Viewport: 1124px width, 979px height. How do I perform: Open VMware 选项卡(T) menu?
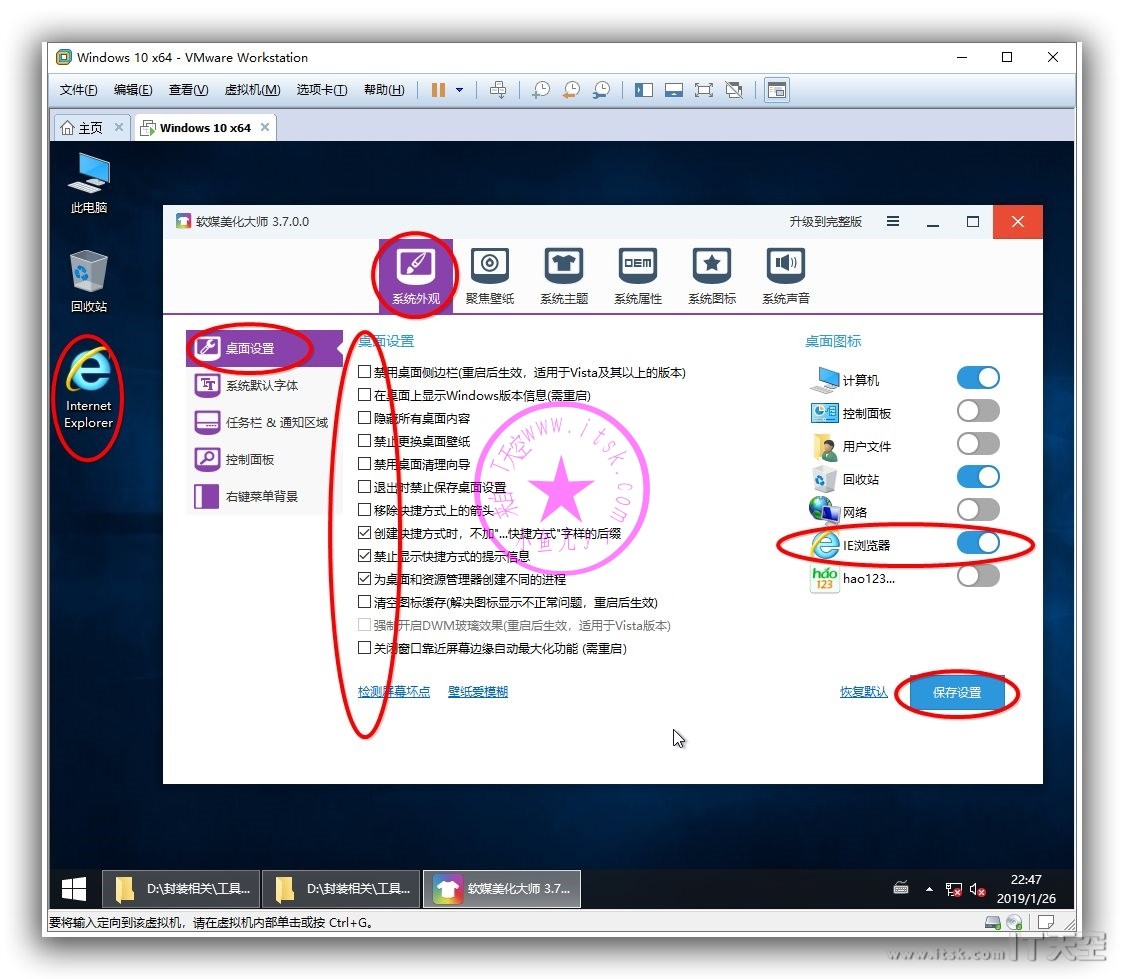click(322, 90)
